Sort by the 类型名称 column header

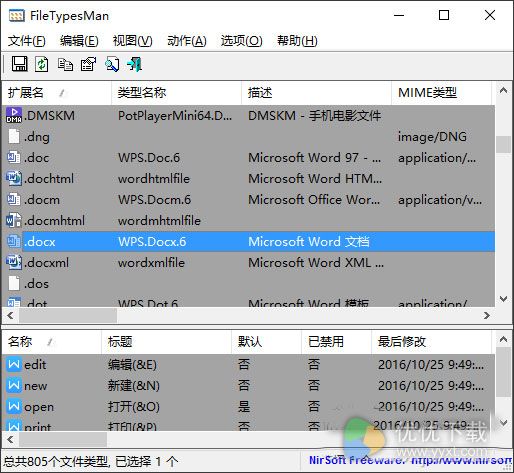176,93
